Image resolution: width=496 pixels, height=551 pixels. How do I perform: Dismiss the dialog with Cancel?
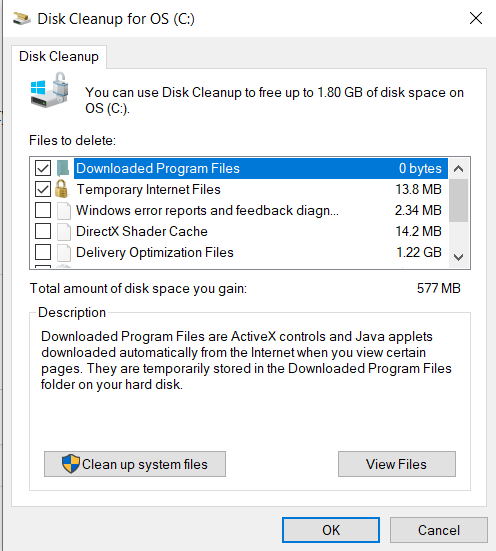439,530
